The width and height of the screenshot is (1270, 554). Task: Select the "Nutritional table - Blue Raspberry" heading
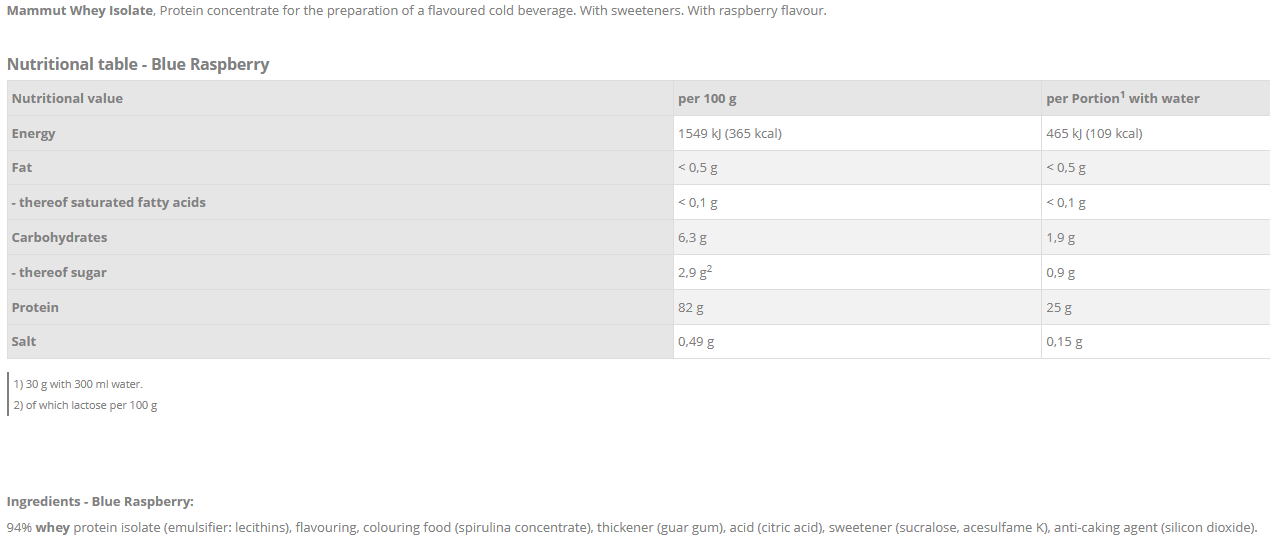coord(138,64)
